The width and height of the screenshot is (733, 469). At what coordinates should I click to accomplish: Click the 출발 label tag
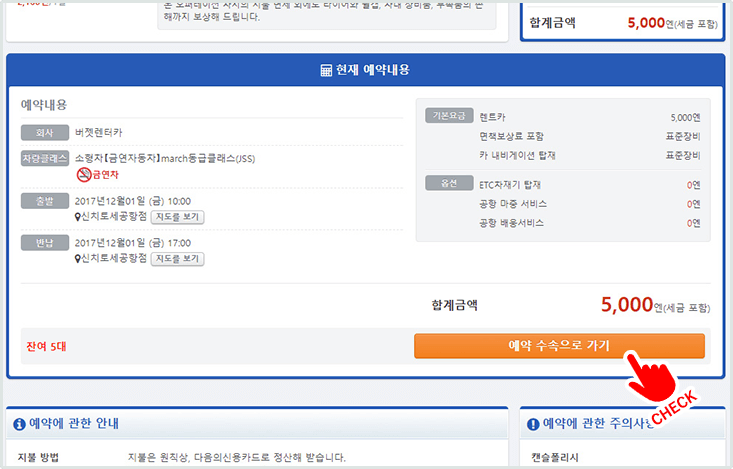click(x=44, y=200)
